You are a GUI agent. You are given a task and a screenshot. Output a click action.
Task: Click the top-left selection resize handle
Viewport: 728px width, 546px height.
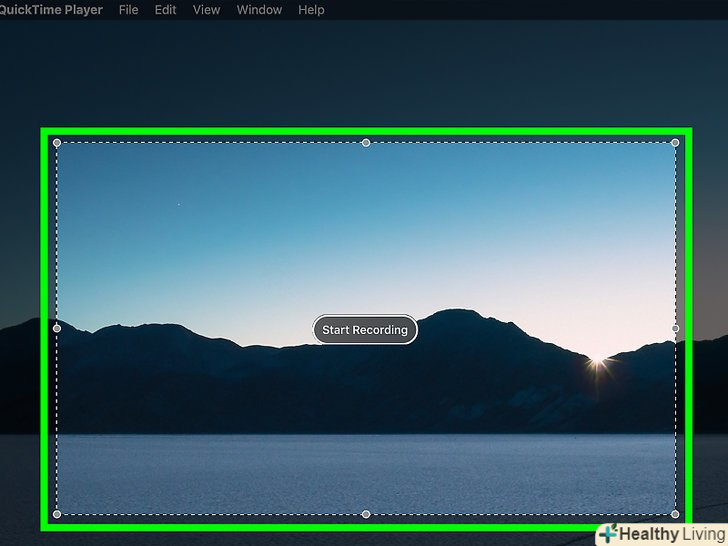click(x=57, y=143)
